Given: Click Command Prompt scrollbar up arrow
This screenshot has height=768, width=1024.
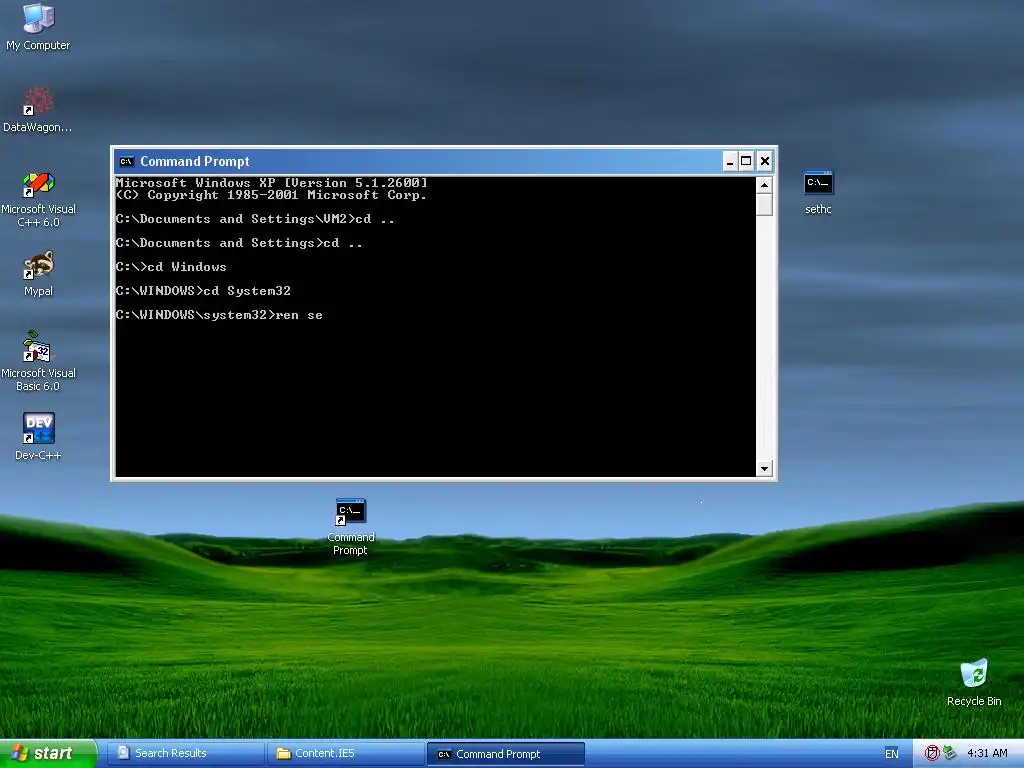Looking at the screenshot, I should coord(764,185).
